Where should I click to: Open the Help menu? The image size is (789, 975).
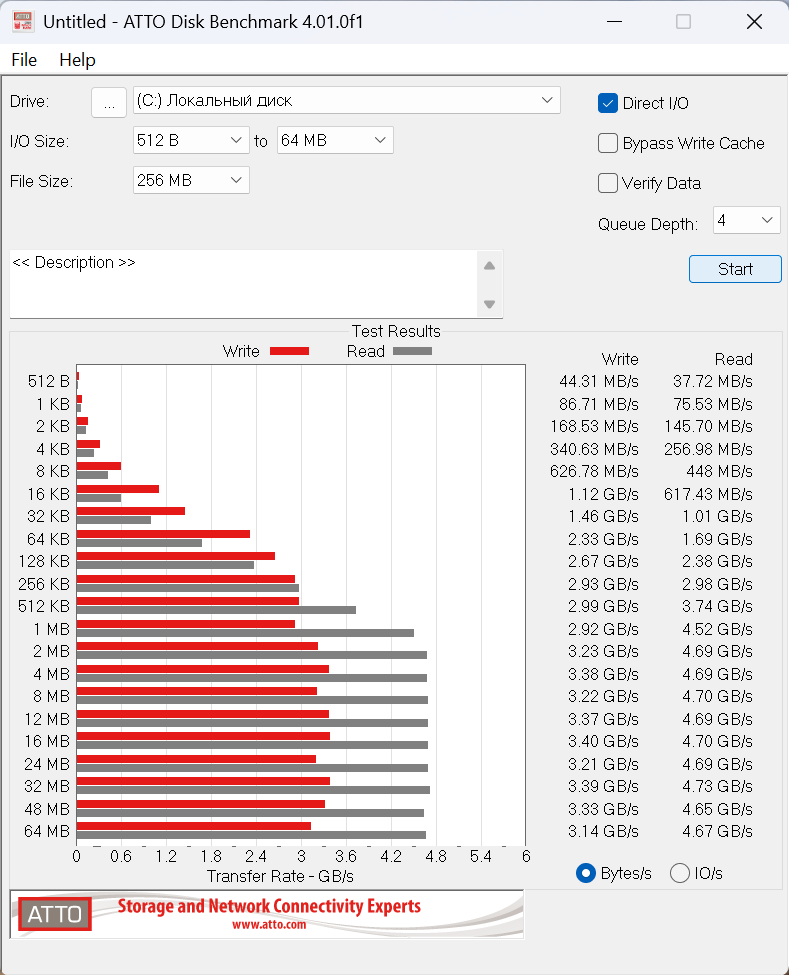[77, 60]
